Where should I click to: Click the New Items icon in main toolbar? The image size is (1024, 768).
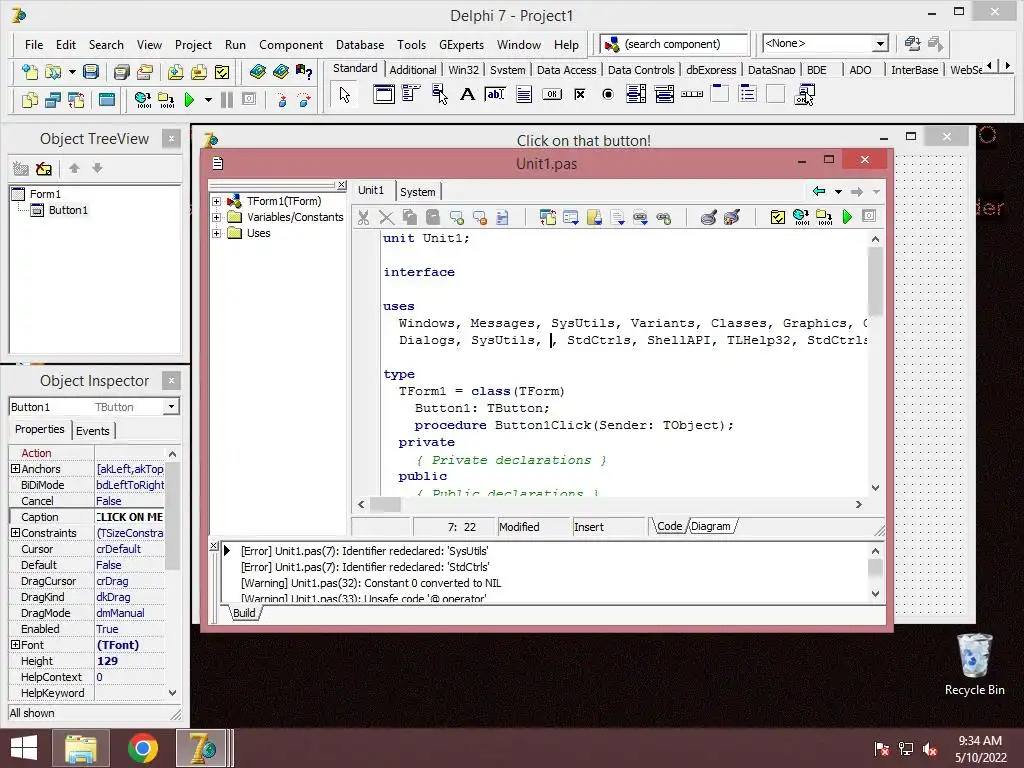[x=30, y=72]
